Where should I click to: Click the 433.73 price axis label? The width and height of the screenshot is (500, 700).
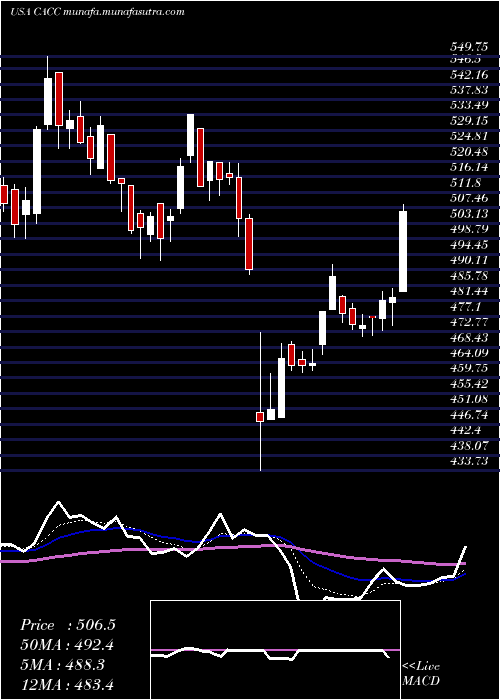click(x=468, y=461)
